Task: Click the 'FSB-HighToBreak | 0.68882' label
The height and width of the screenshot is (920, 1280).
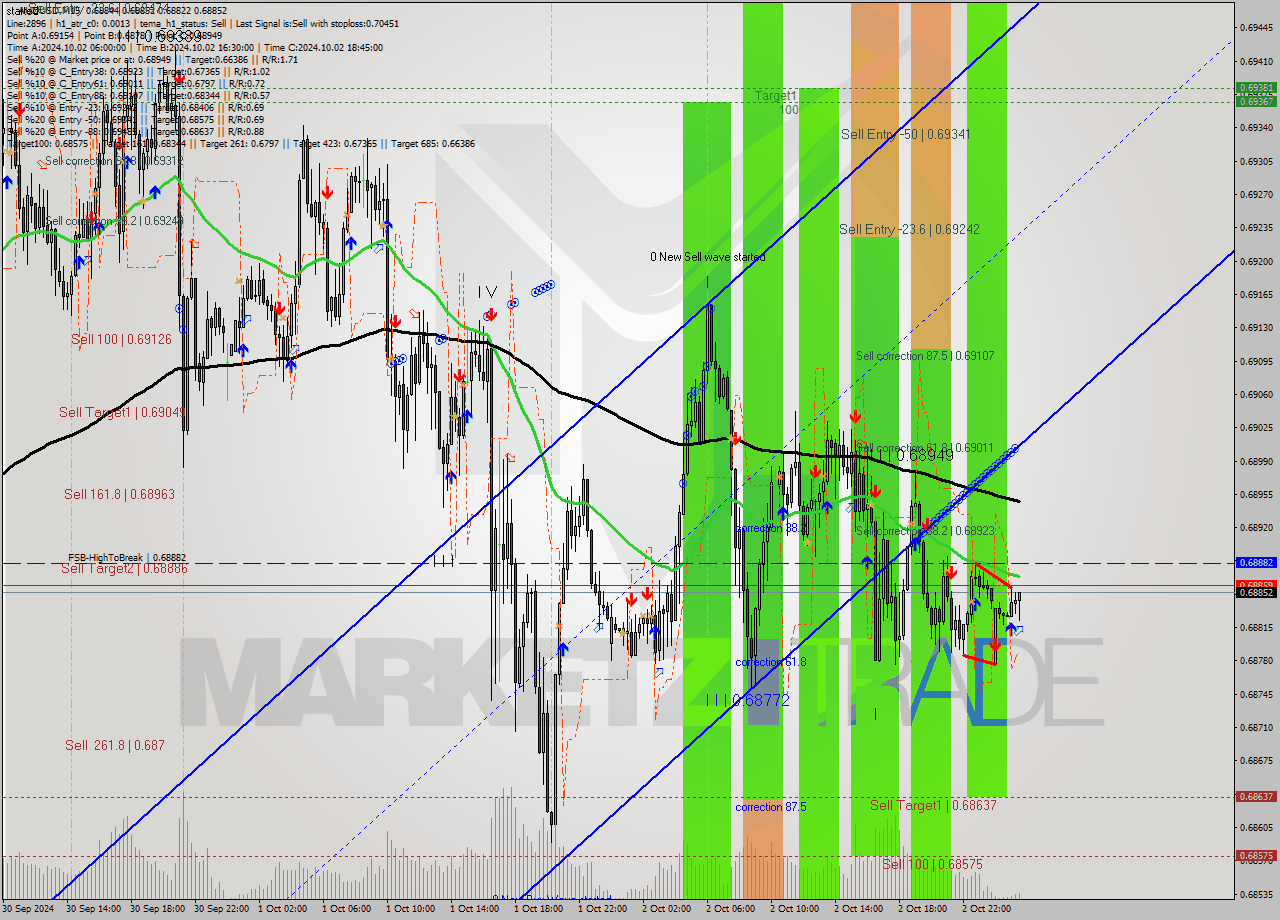Action: (127, 558)
